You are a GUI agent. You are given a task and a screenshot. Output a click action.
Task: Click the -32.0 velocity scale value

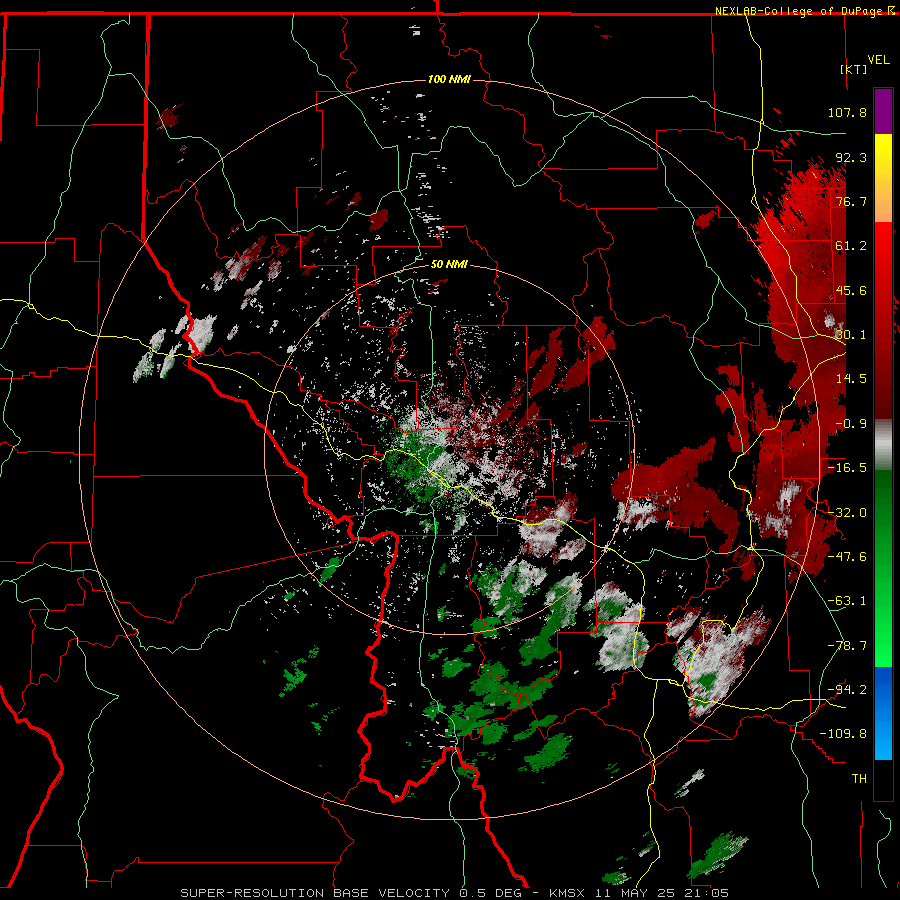[847, 513]
